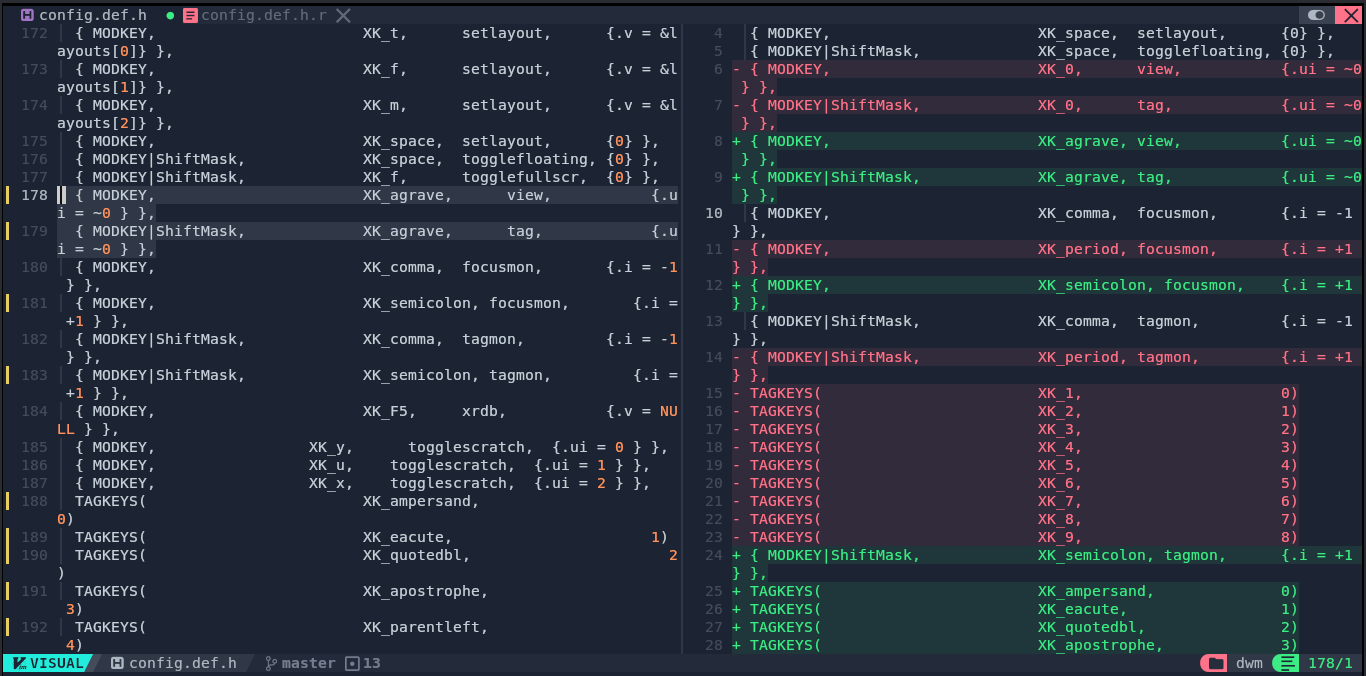Click the green modified dot indicator

170,15
